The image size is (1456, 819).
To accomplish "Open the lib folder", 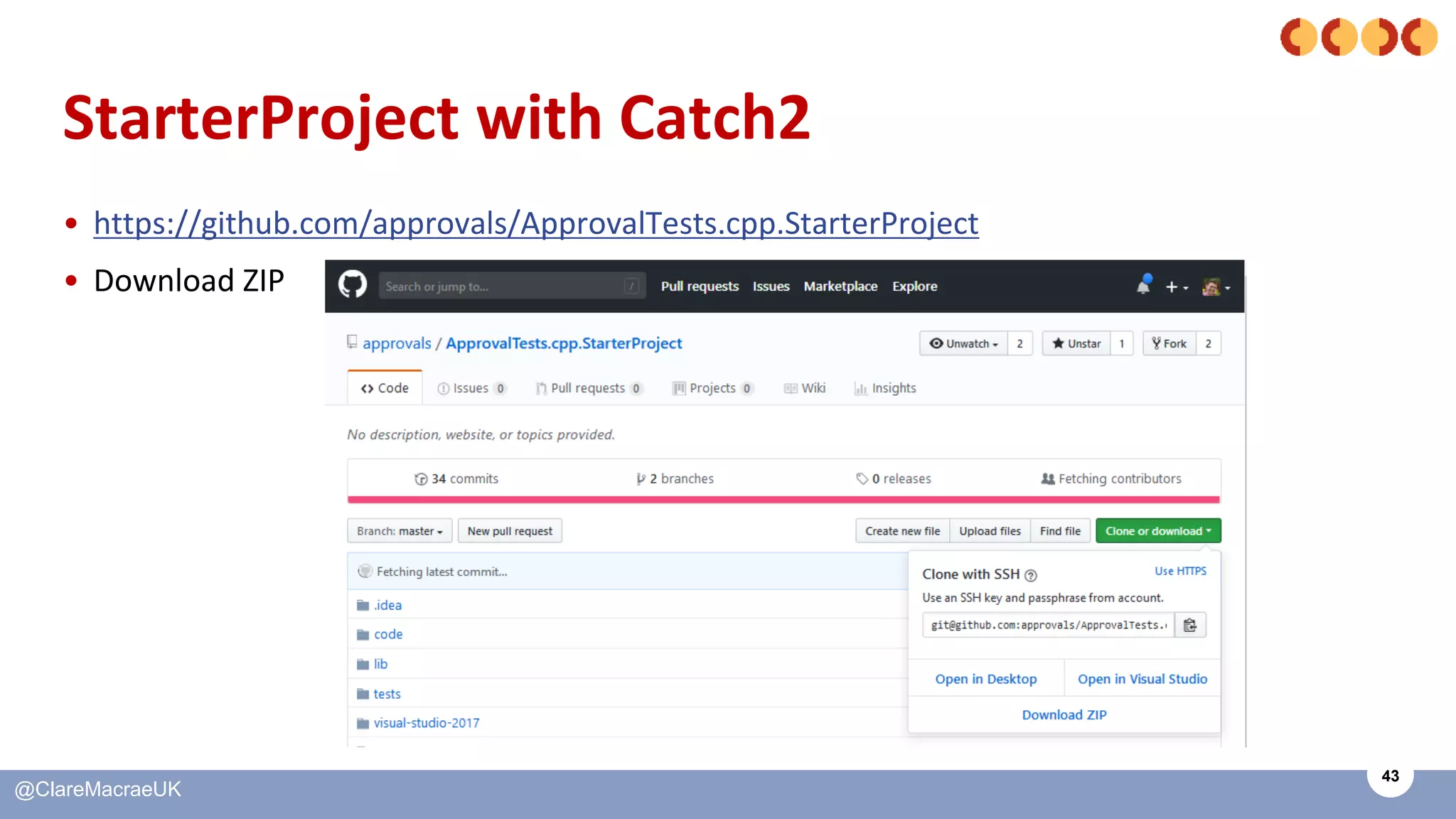I will coord(380,664).
